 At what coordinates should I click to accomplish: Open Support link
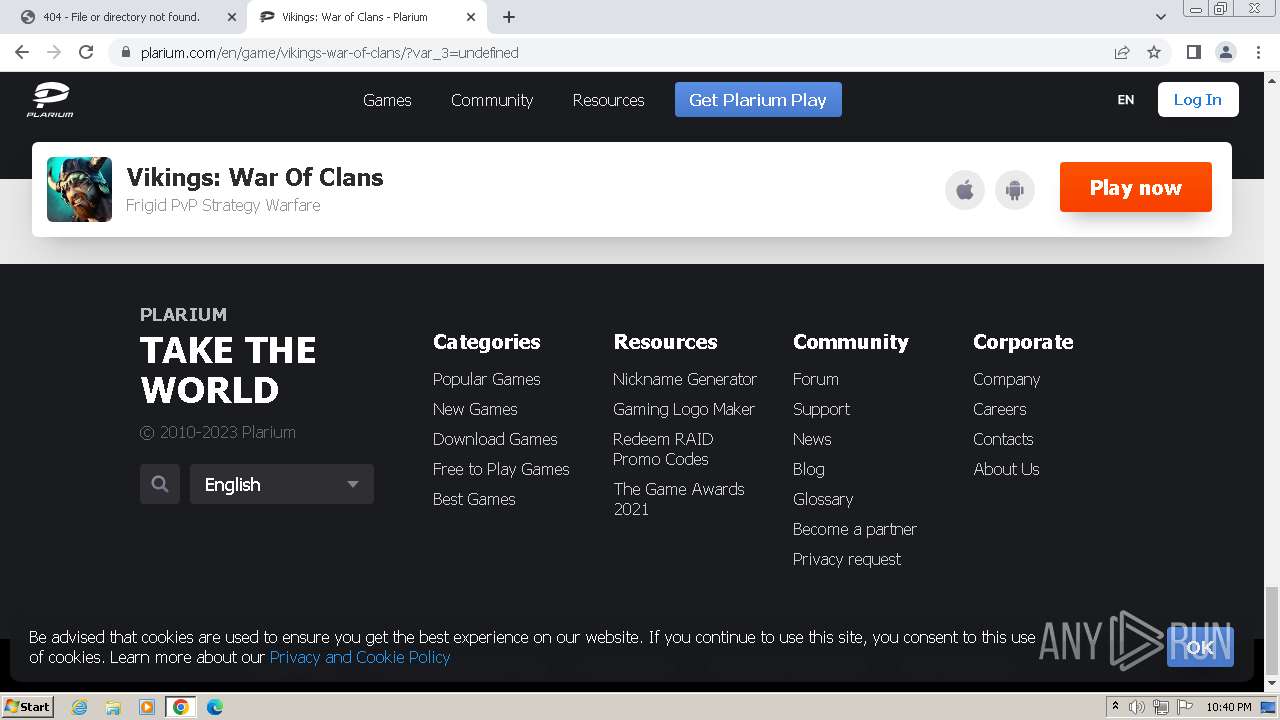[821, 409]
